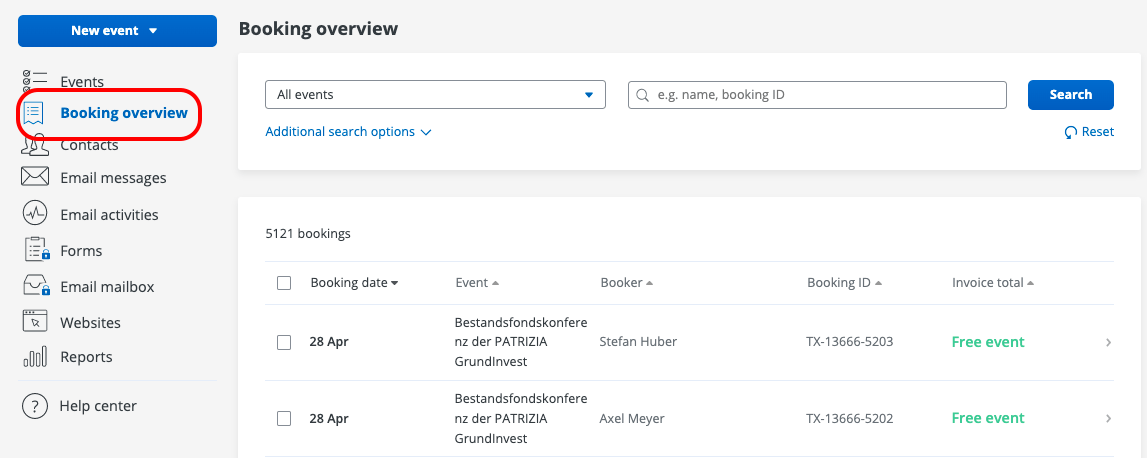Click the Email mailbox tray icon
Screen dimensions: 1147x458
coord(35,286)
